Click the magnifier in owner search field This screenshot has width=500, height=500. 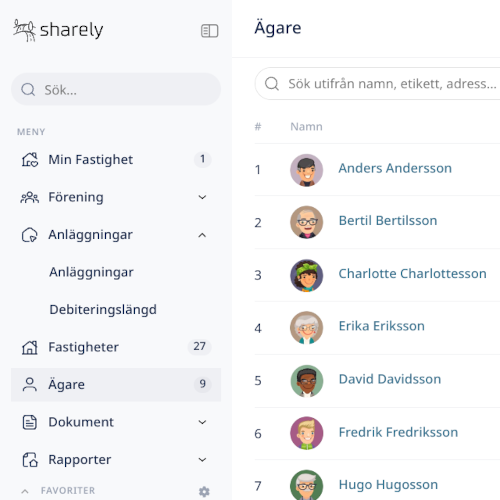[x=272, y=84]
